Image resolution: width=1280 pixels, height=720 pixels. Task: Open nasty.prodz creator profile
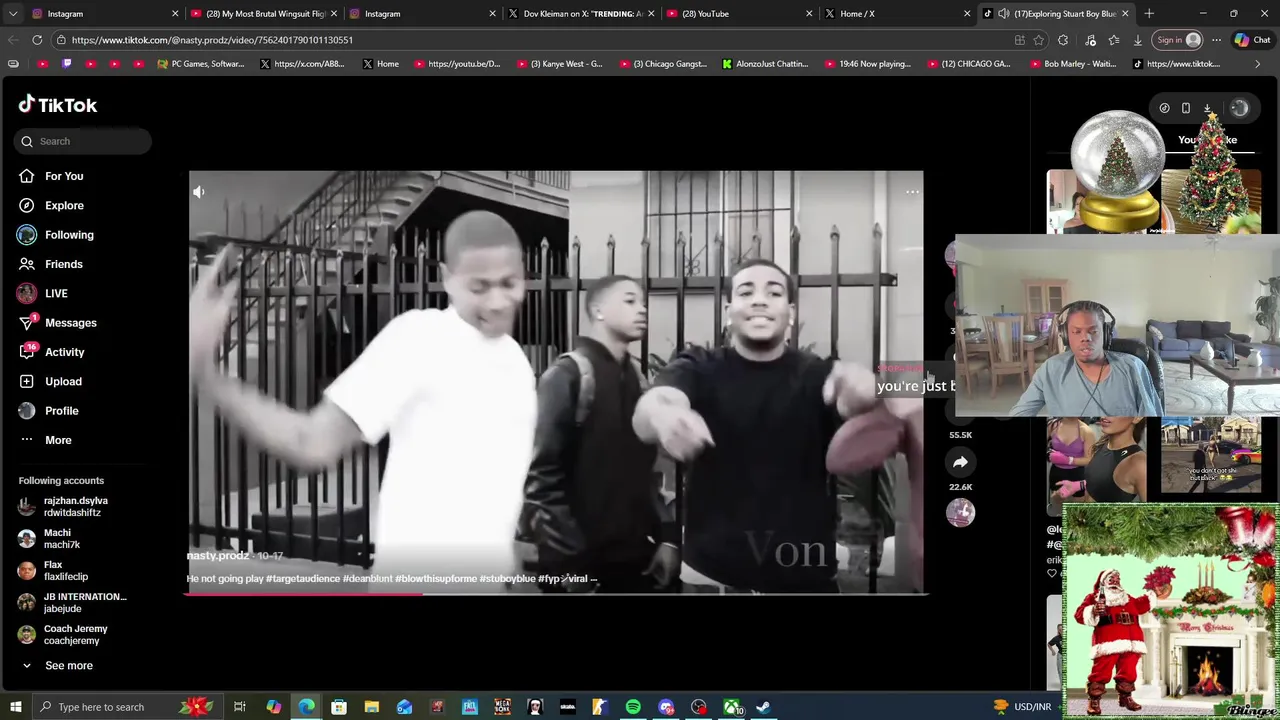(217, 556)
